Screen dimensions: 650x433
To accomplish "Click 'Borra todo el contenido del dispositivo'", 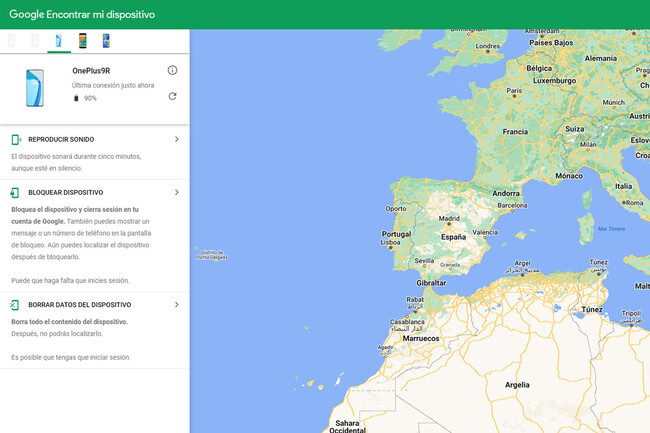I will (70, 322).
